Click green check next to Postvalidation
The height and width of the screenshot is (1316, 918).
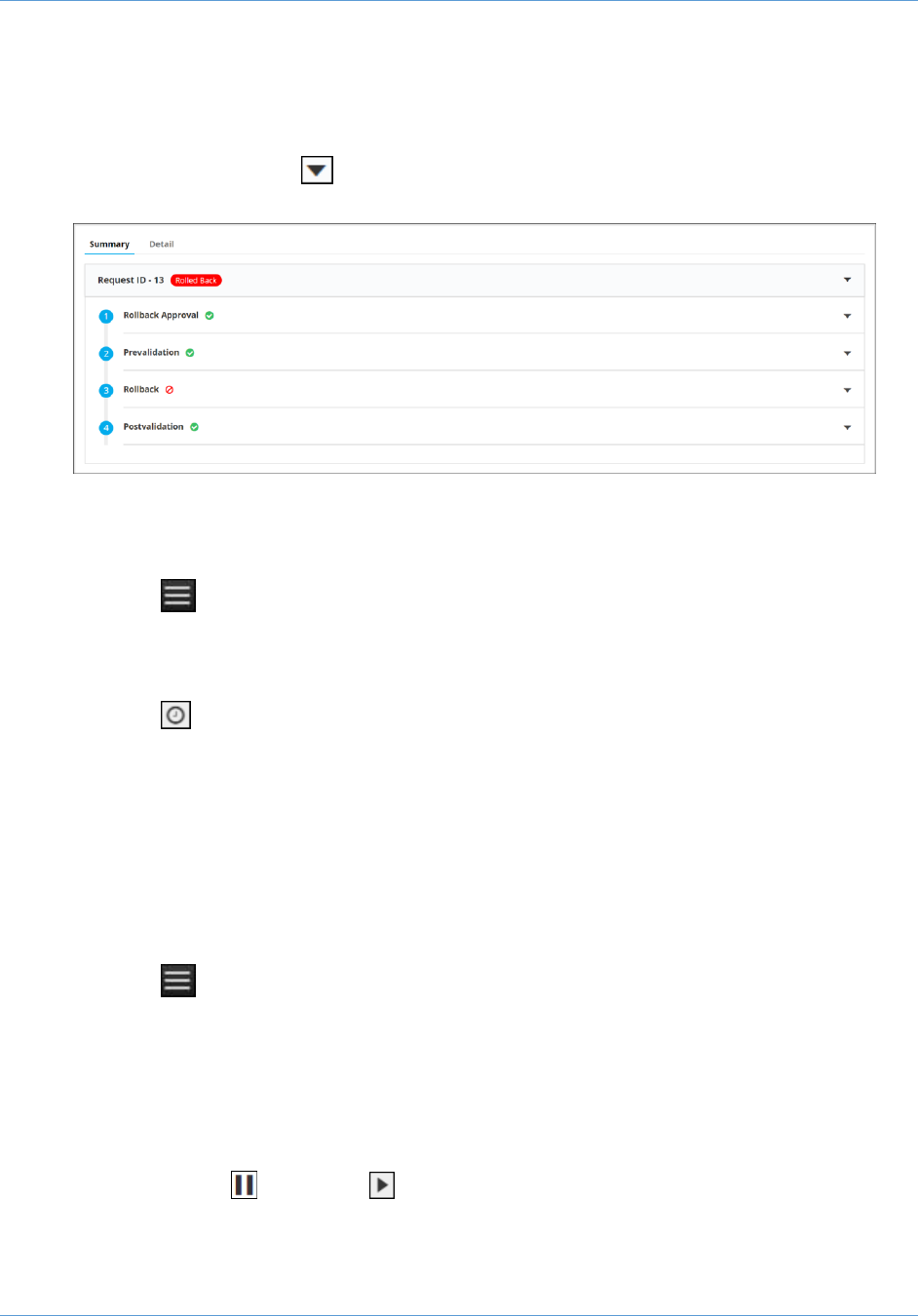click(x=195, y=427)
